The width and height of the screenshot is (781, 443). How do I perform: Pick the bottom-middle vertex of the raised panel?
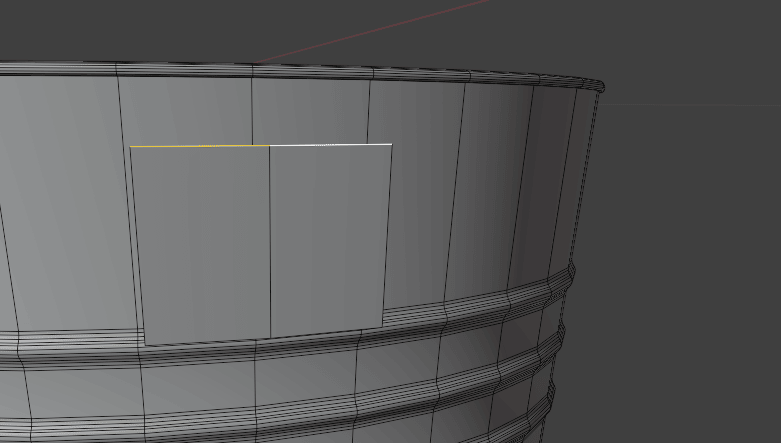pyautogui.click(x=271, y=338)
